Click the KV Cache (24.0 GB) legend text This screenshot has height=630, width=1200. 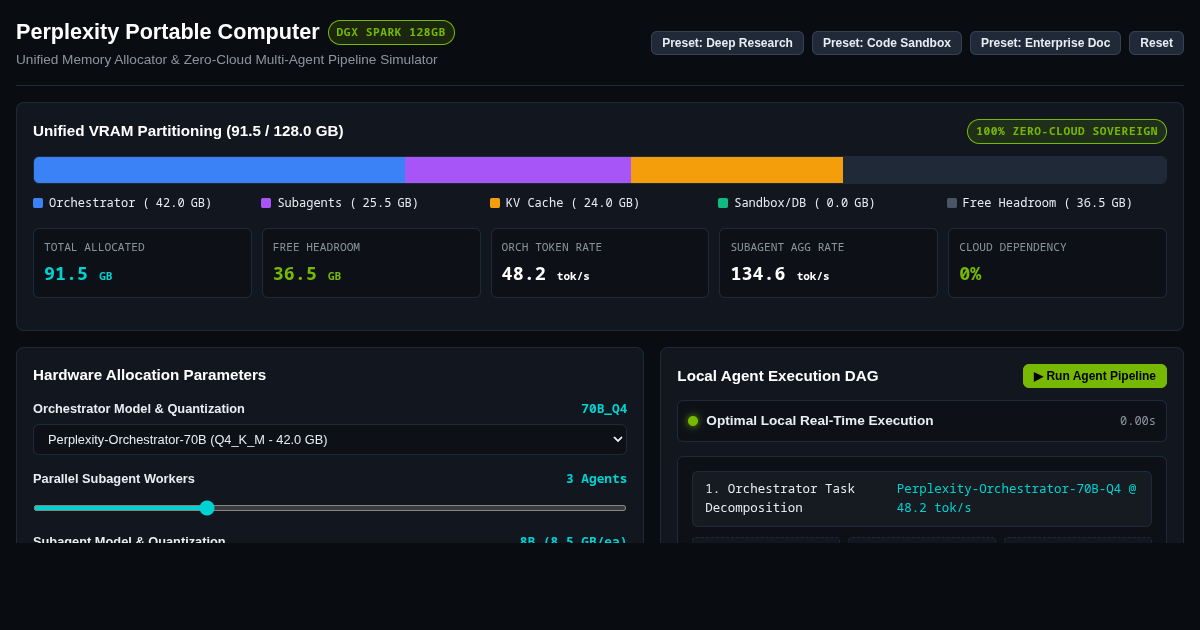573,203
